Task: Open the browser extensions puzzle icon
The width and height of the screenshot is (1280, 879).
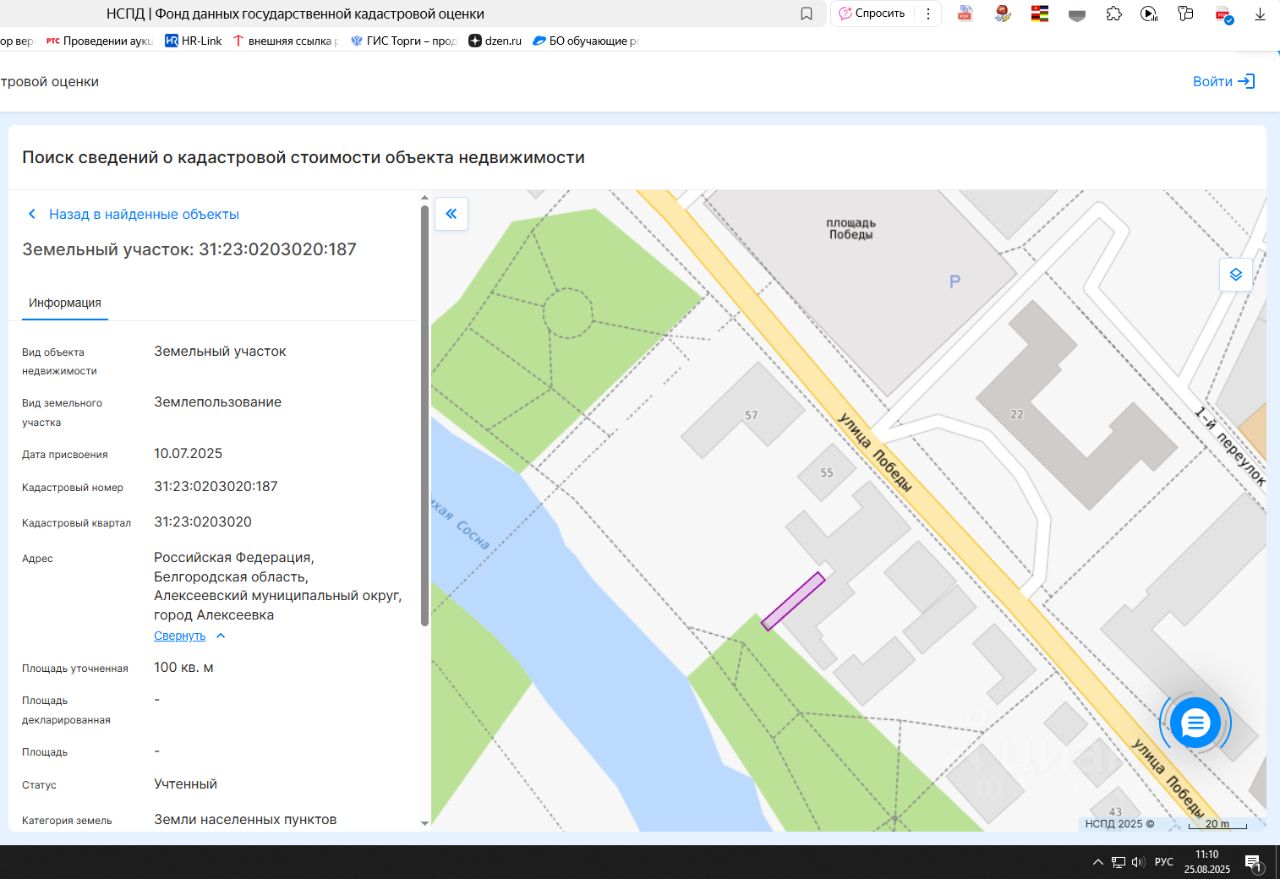Action: [1113, 14]
